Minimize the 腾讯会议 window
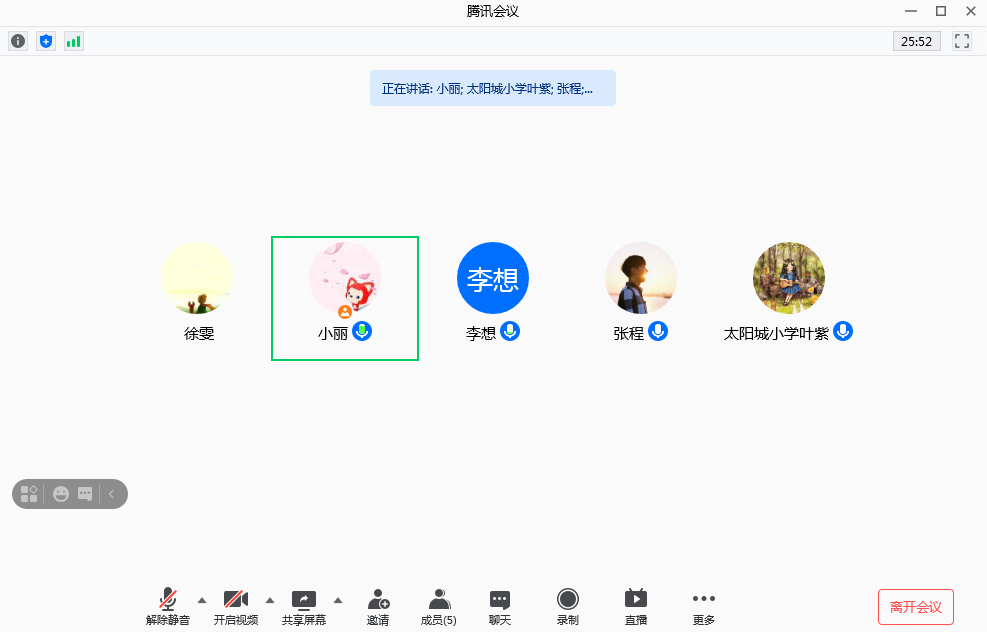This screenshot has height=632, width=987. 911,11
